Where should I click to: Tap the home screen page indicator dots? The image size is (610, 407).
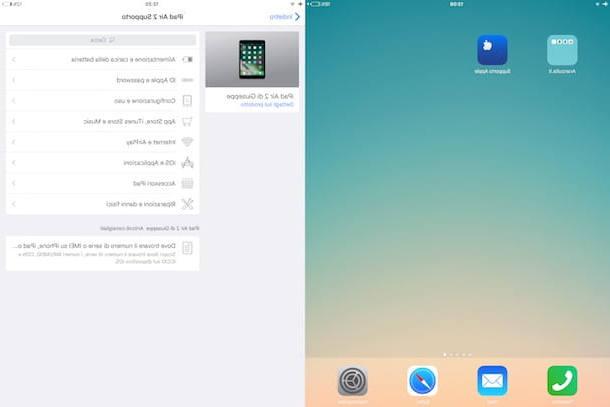point(458,355)
